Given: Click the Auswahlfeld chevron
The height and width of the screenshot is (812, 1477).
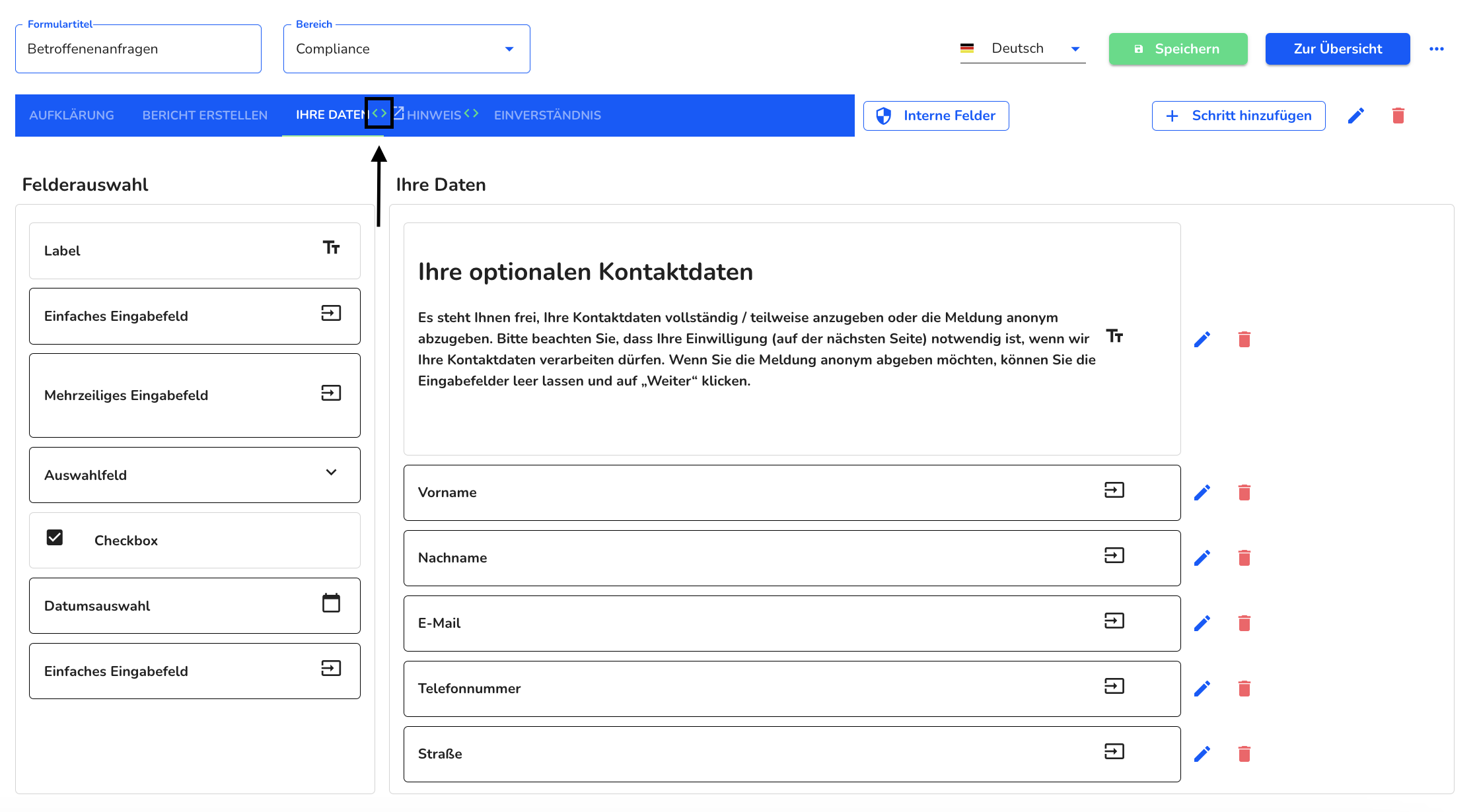Looking at the screenshot, I should 331,472.
